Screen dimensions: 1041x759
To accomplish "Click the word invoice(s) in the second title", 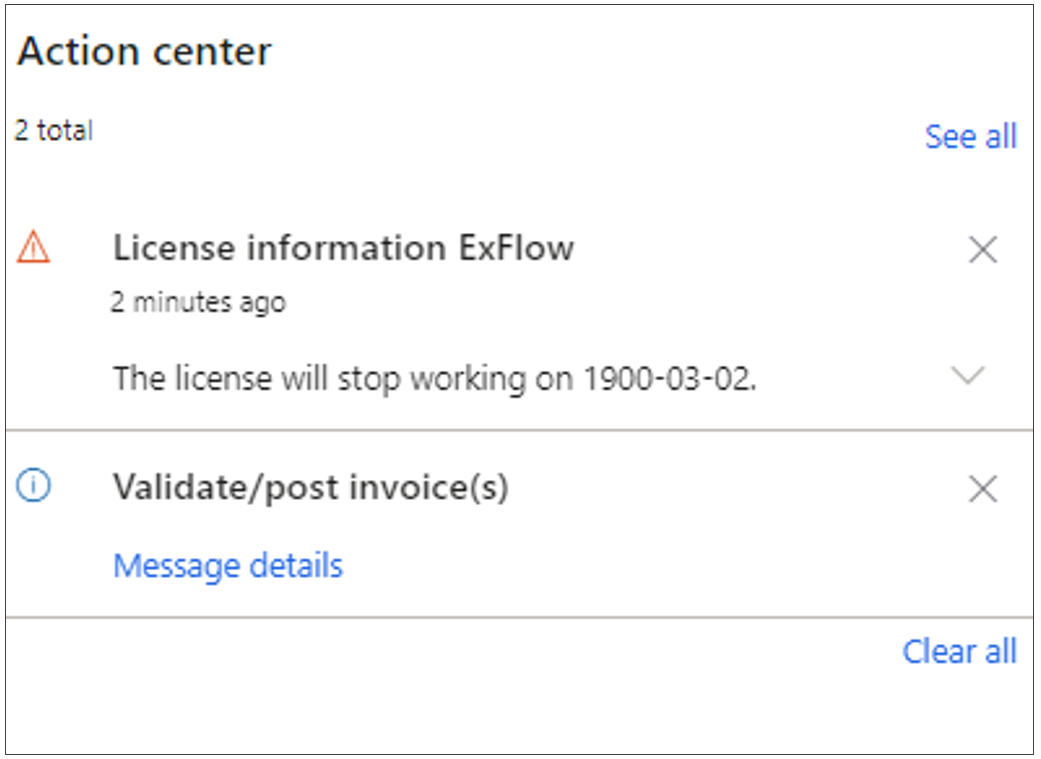I will pyautogui.click(x=429, y=487).
